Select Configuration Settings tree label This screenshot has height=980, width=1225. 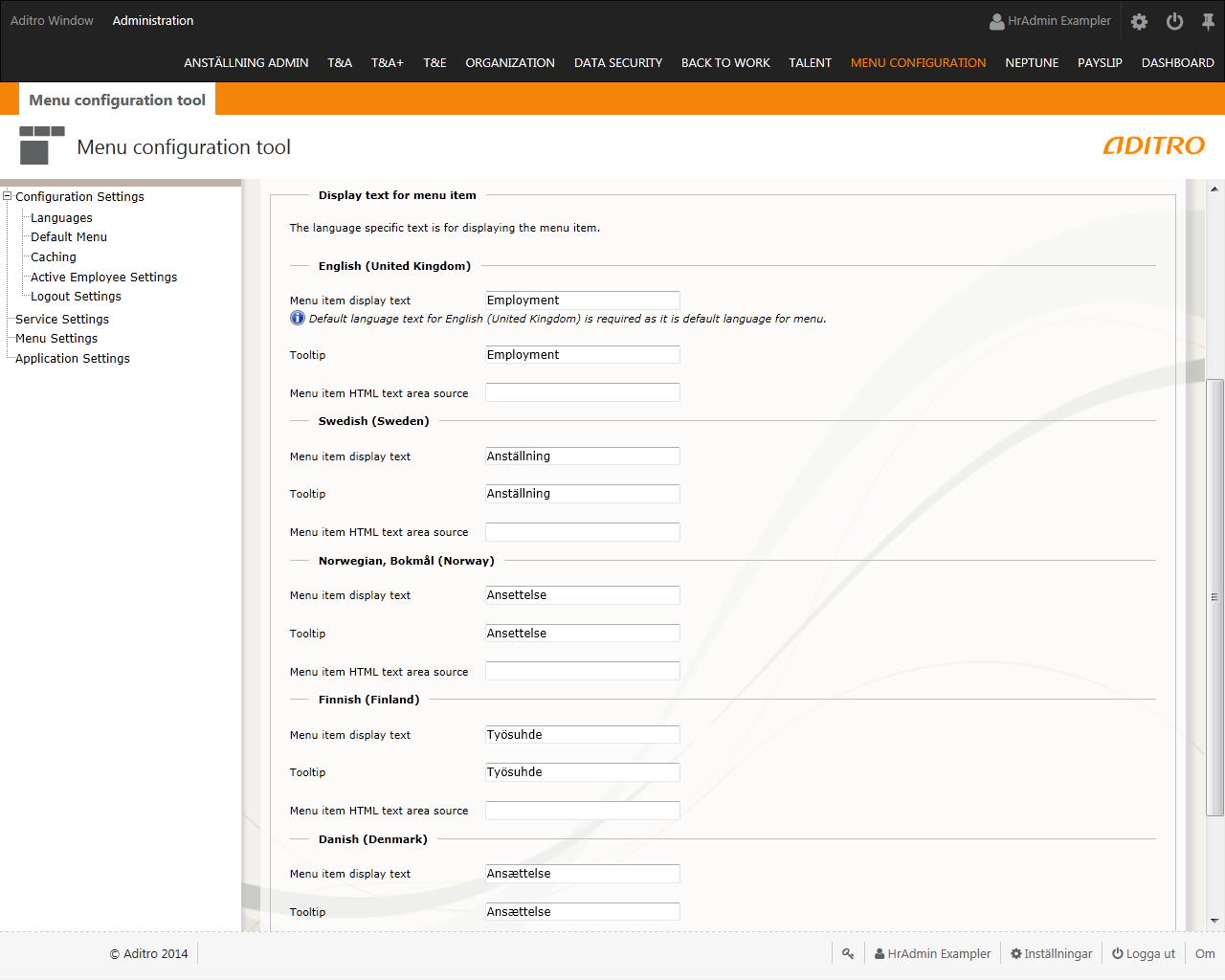tap(79, 197)
